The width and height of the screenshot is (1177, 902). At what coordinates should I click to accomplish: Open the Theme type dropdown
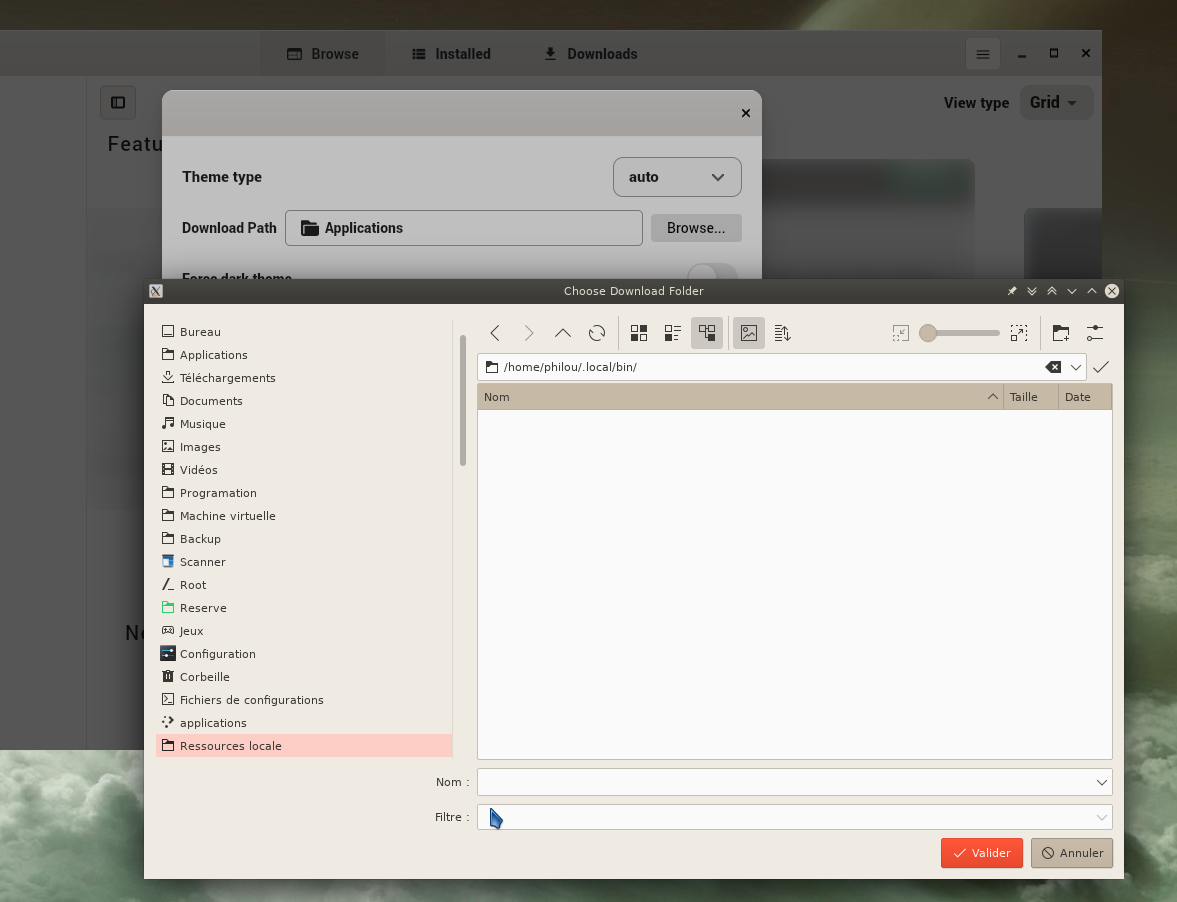(677, 177)
